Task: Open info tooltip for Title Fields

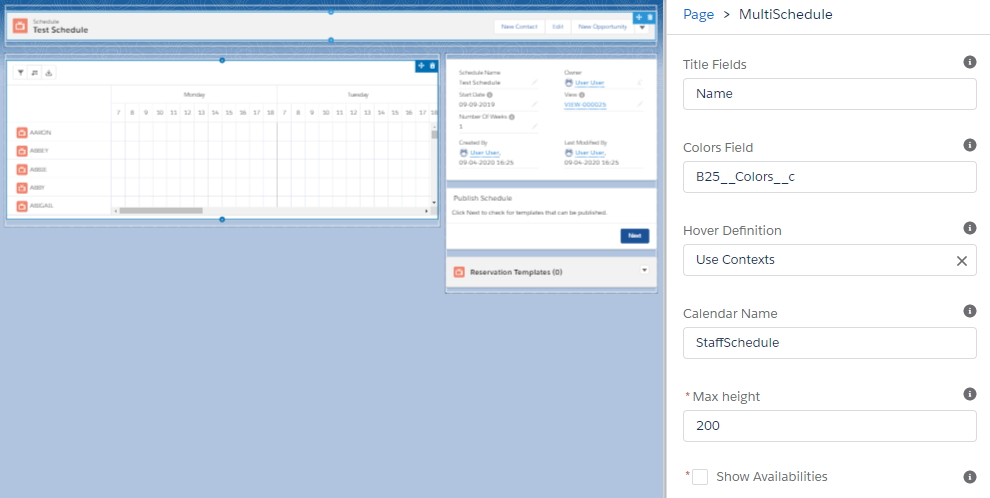Action: [969, 62]
